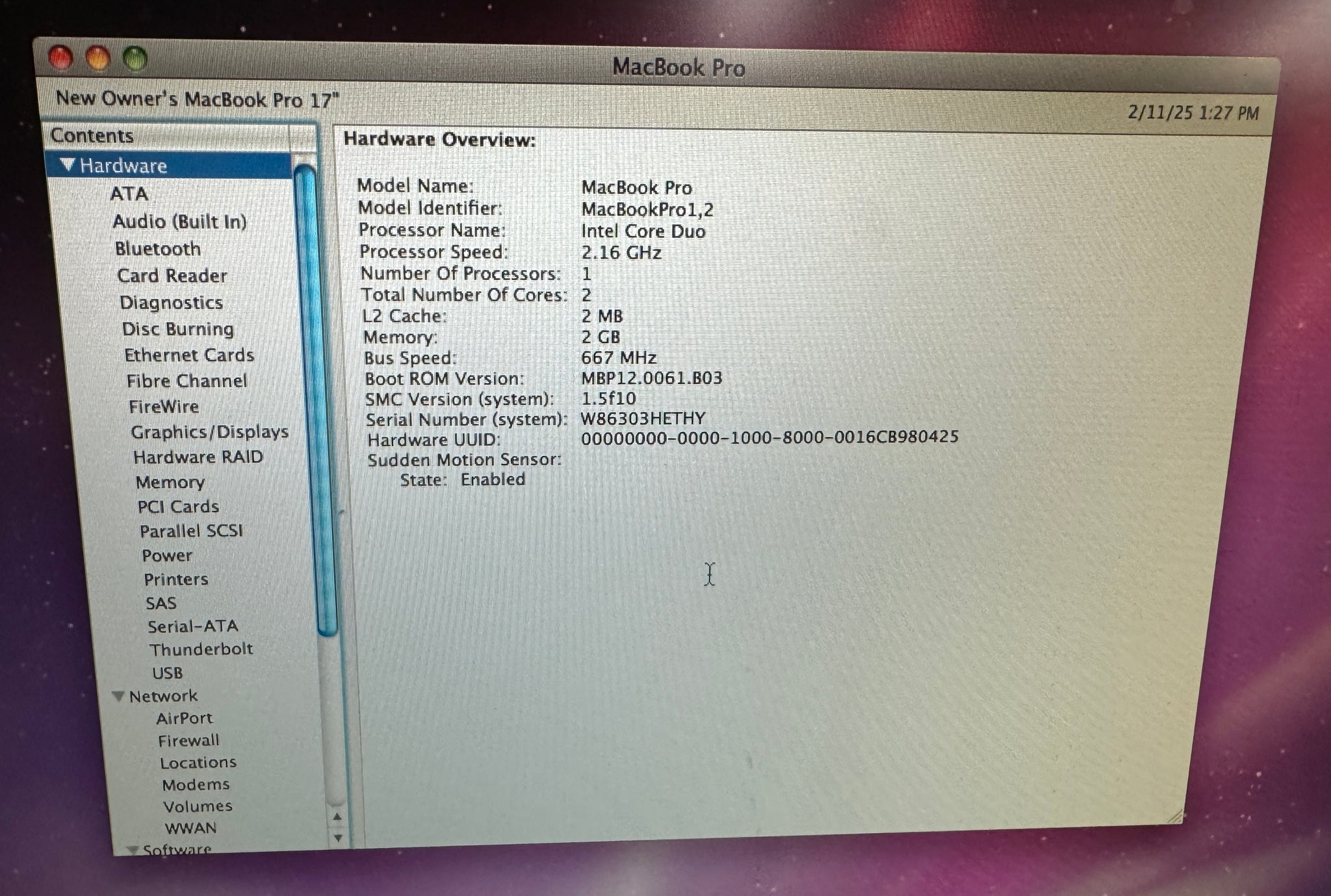Open the FireWire section
Image resolution: width=1331 pixels, height=896 pixels.
(164, 407)
